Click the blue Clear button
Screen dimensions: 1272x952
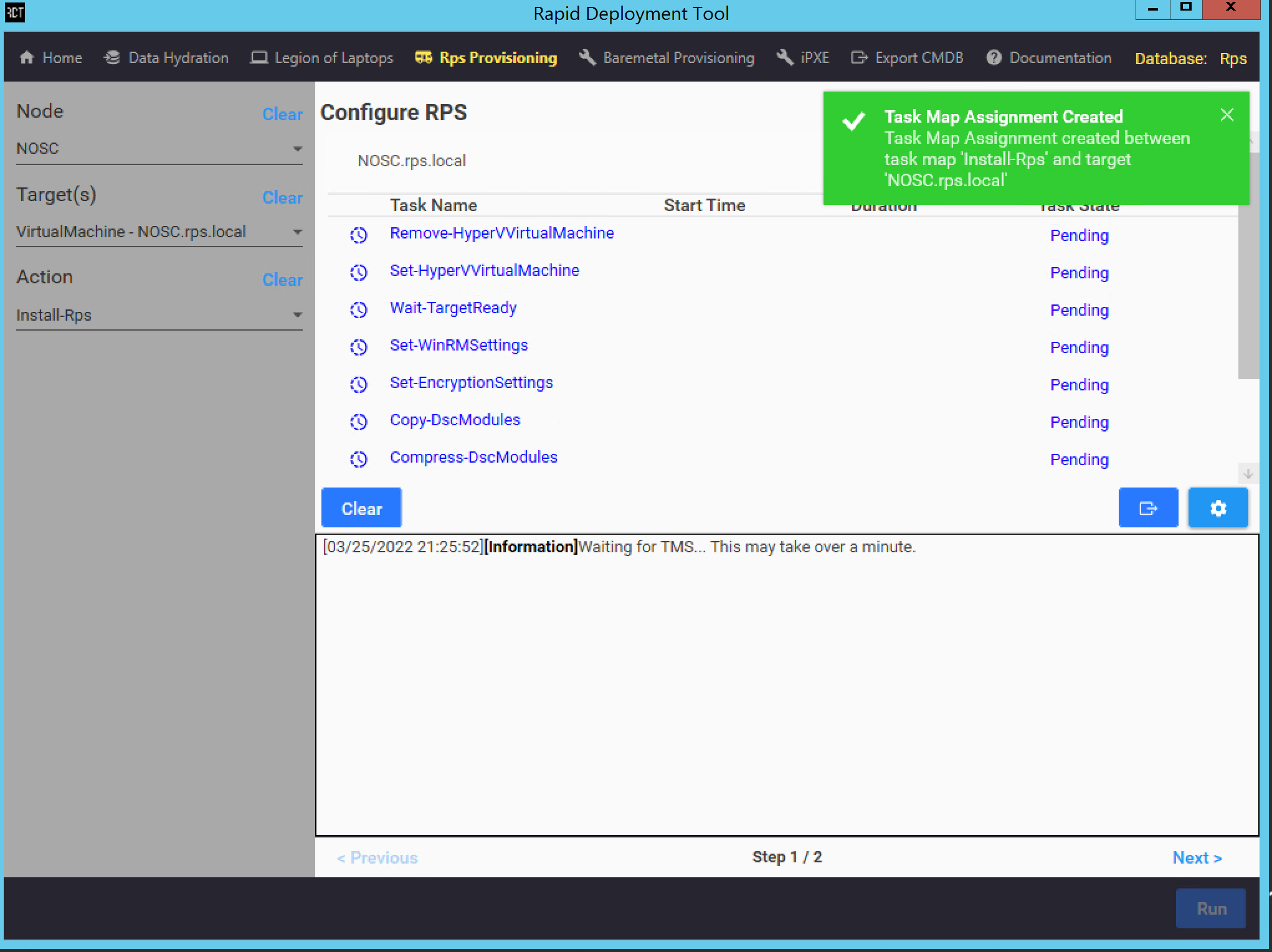tap(361, 508)
